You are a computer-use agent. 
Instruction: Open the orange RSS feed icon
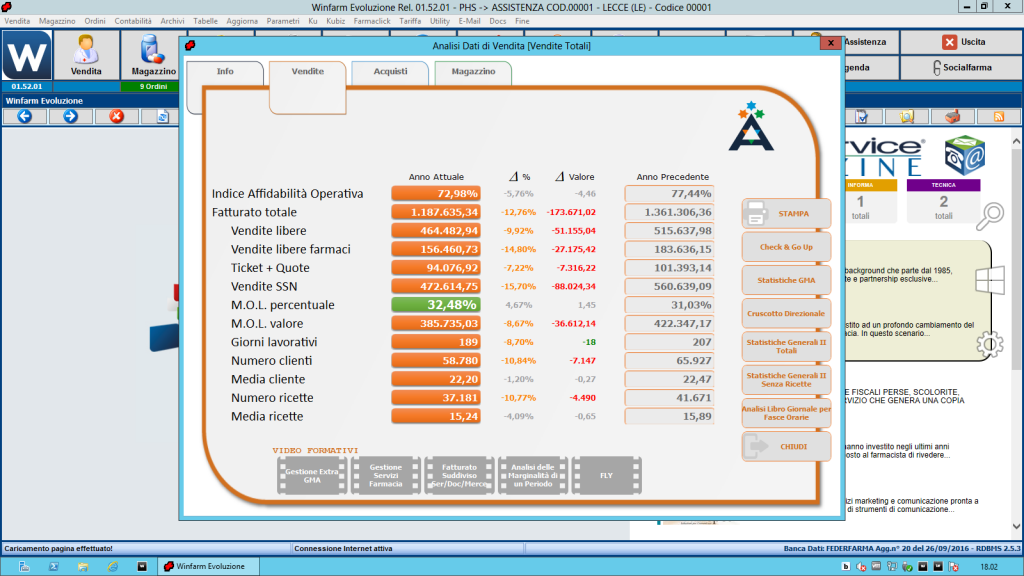click(x=999, y=116)
